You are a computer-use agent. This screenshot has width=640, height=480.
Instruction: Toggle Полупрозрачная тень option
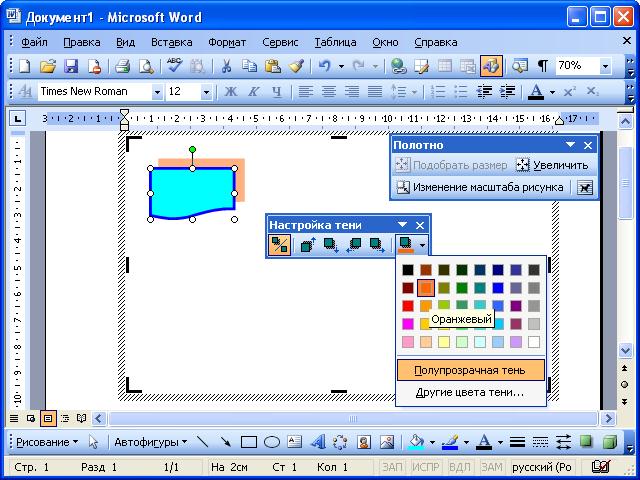(471, 370)
